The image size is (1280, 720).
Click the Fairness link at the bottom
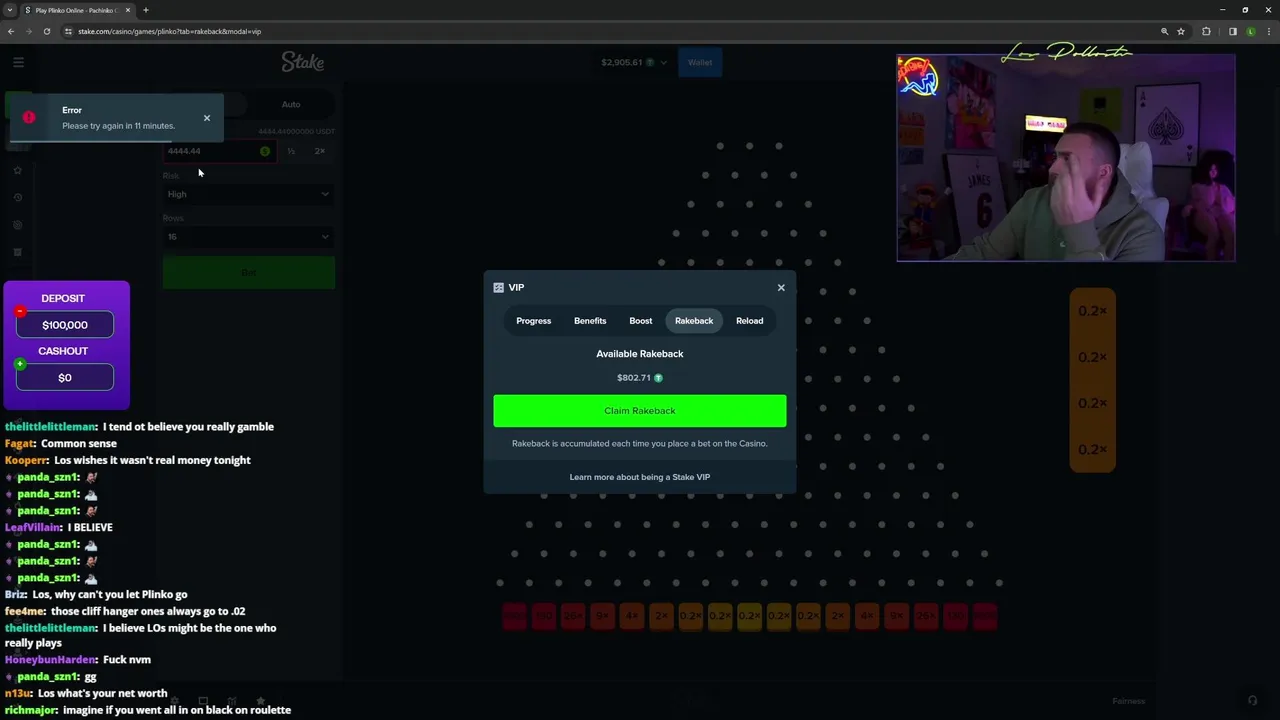pyautogui.click(x=1129, y=701)
